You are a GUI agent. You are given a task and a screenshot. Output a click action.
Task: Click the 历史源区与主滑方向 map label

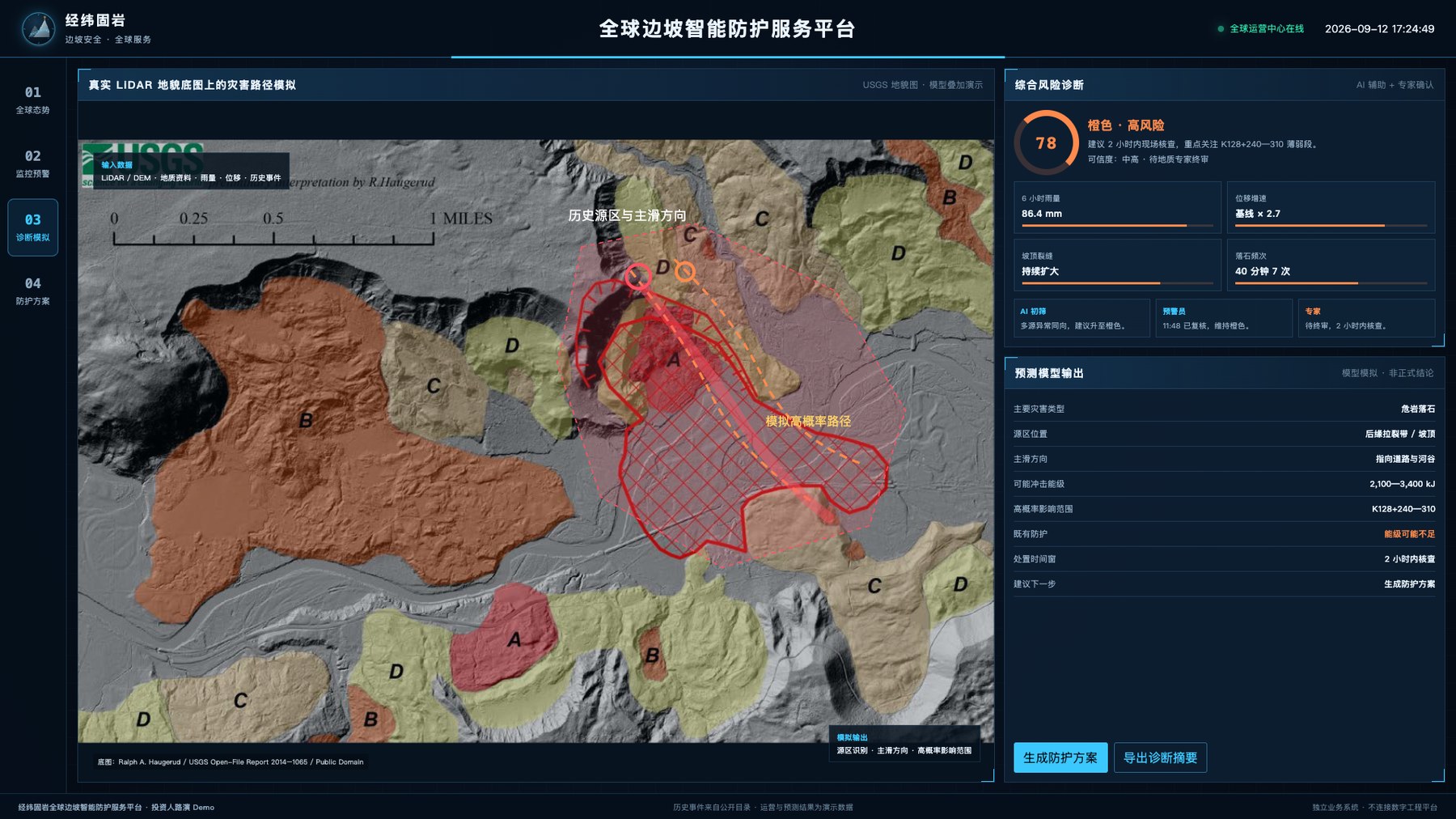pyautogui.click(x=627, y=215)
